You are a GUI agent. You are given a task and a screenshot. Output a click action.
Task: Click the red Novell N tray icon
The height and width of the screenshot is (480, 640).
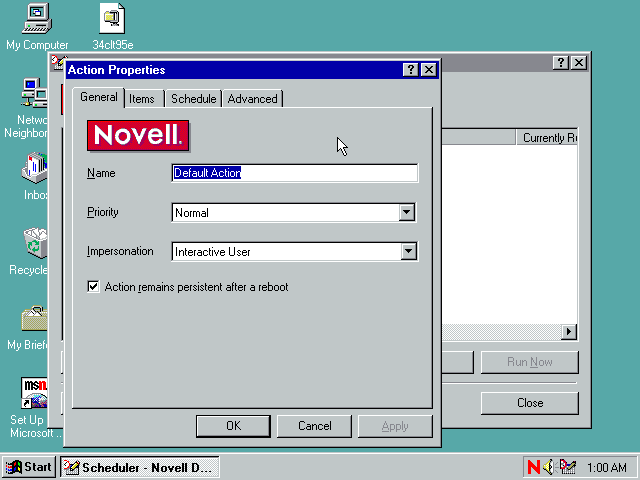click(x=534, y=467)
